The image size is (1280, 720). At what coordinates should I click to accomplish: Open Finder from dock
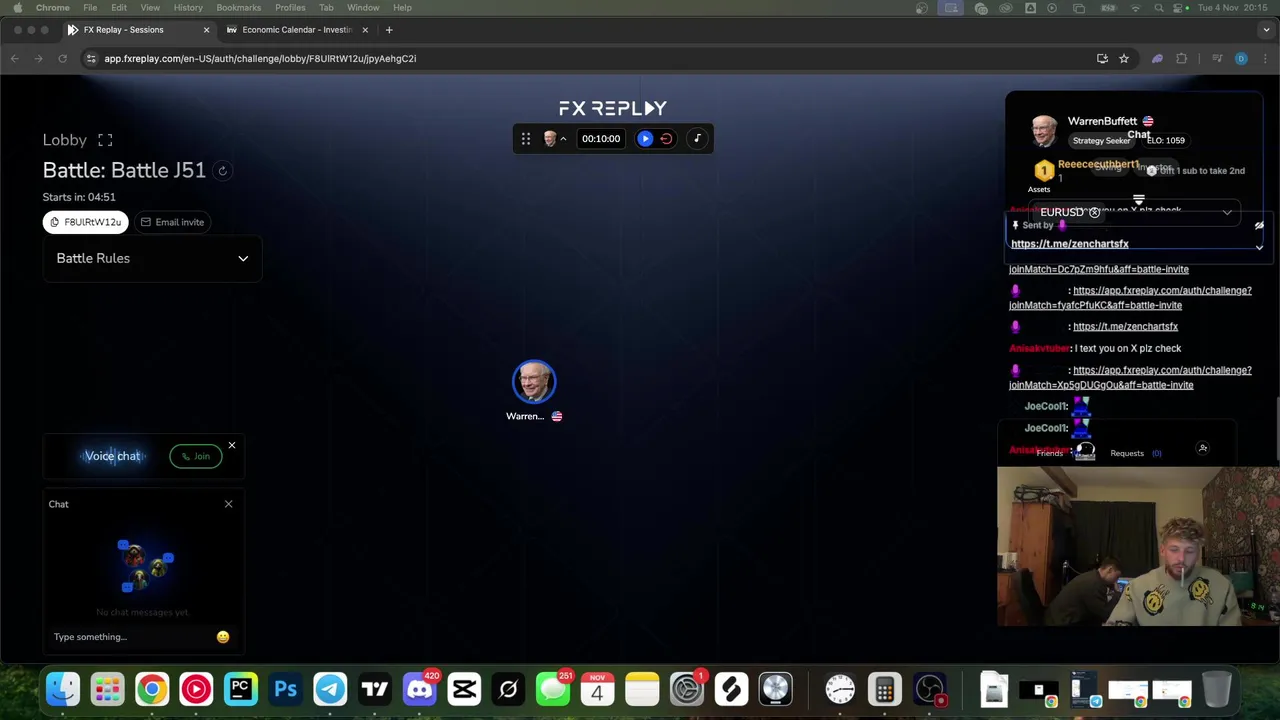[63, 689]
